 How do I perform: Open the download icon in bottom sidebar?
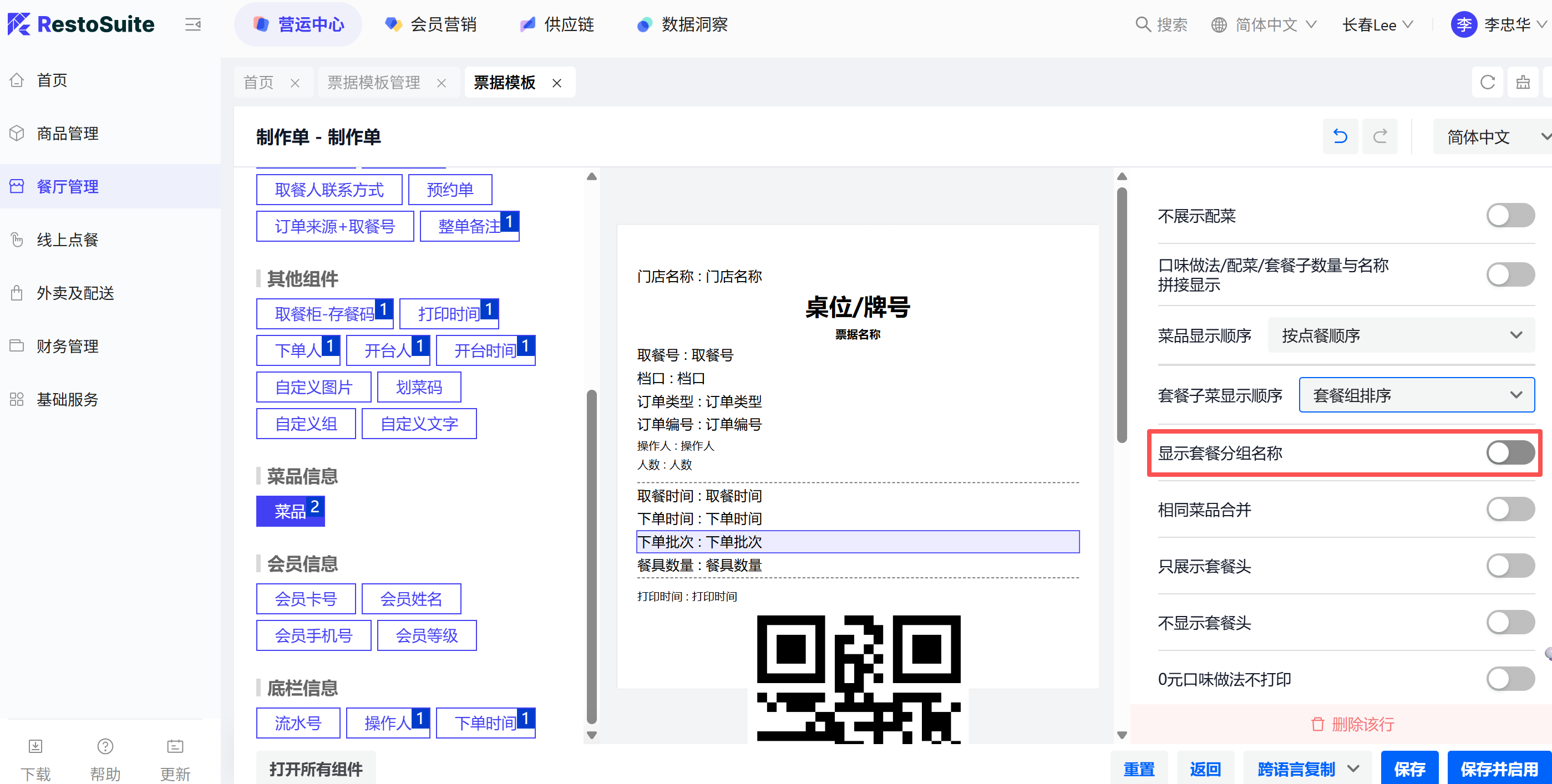(x=35, y=747)
